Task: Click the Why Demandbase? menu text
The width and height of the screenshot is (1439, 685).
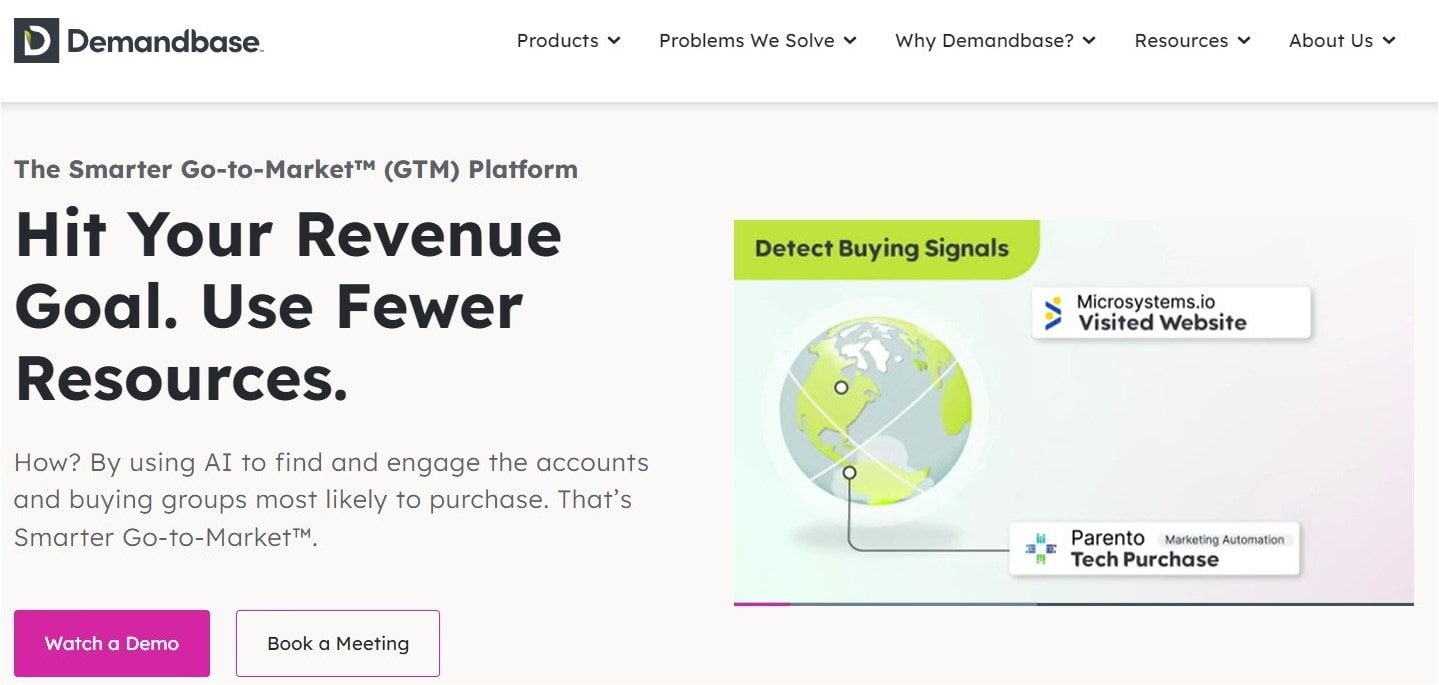Action: 984,41
